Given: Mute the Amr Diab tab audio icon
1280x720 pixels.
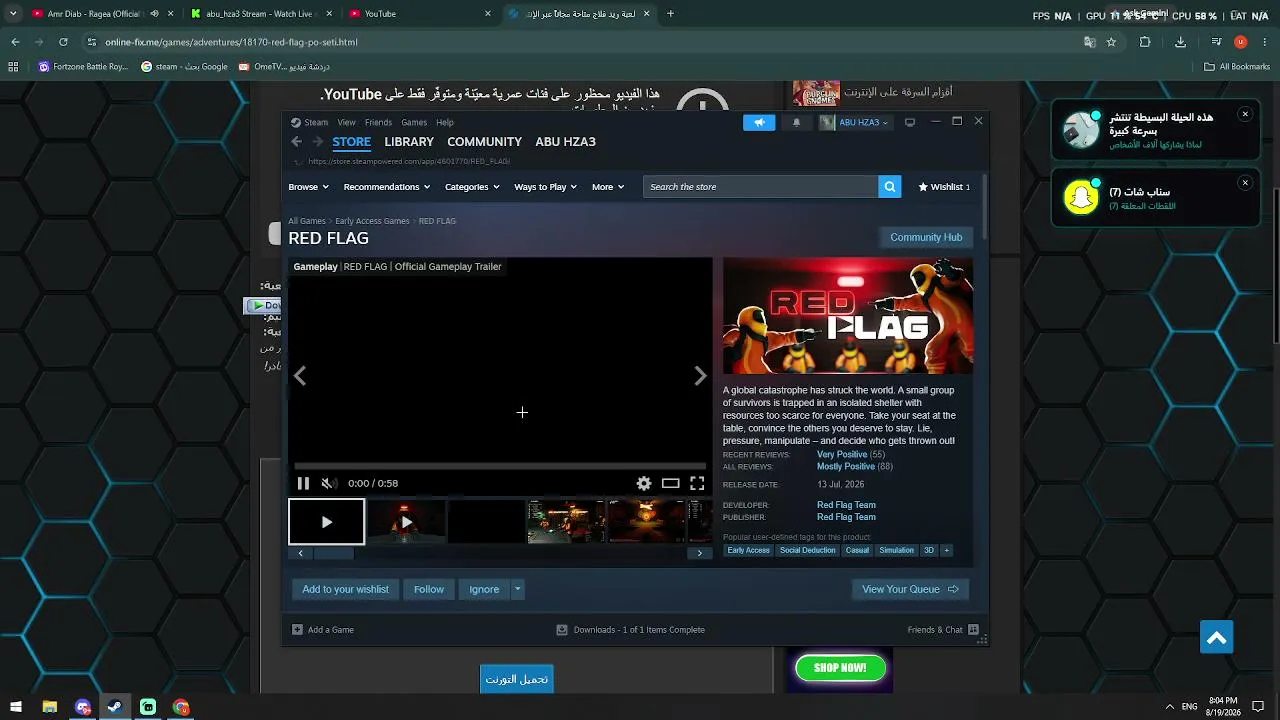Looking at the screenshot, I should point(154,14).
